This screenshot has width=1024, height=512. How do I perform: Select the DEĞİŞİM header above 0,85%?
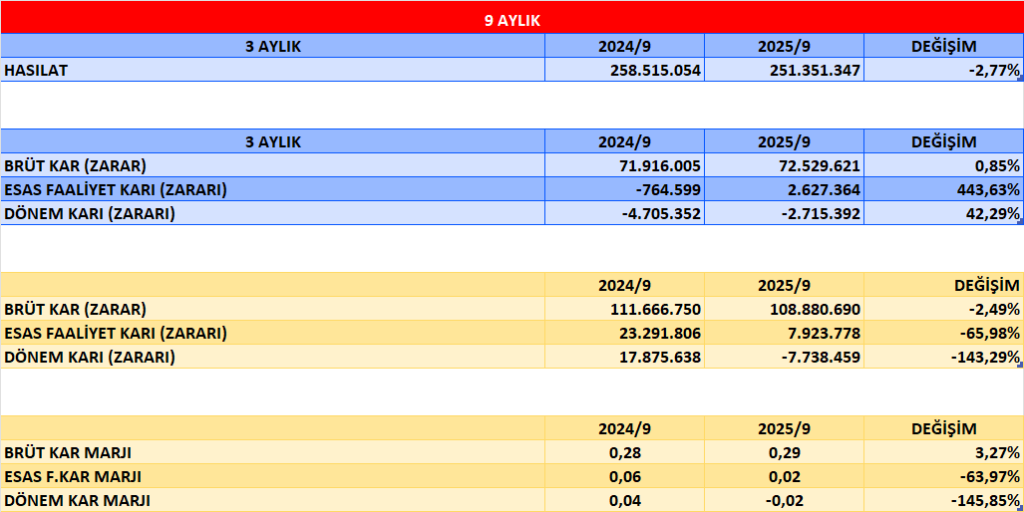[x=944, y=142]
